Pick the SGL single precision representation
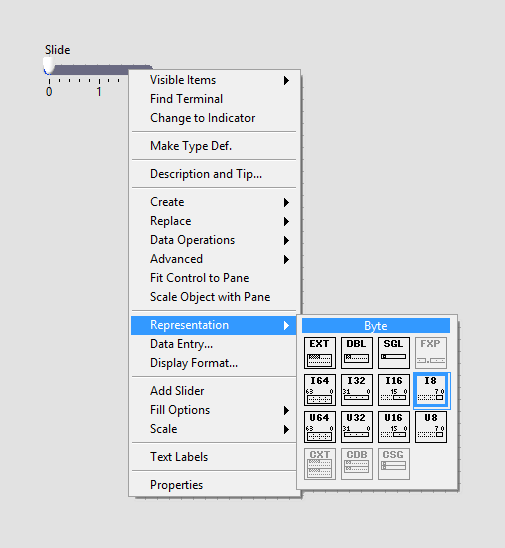Viewport: 505px width, 548px height. (394, 353)
